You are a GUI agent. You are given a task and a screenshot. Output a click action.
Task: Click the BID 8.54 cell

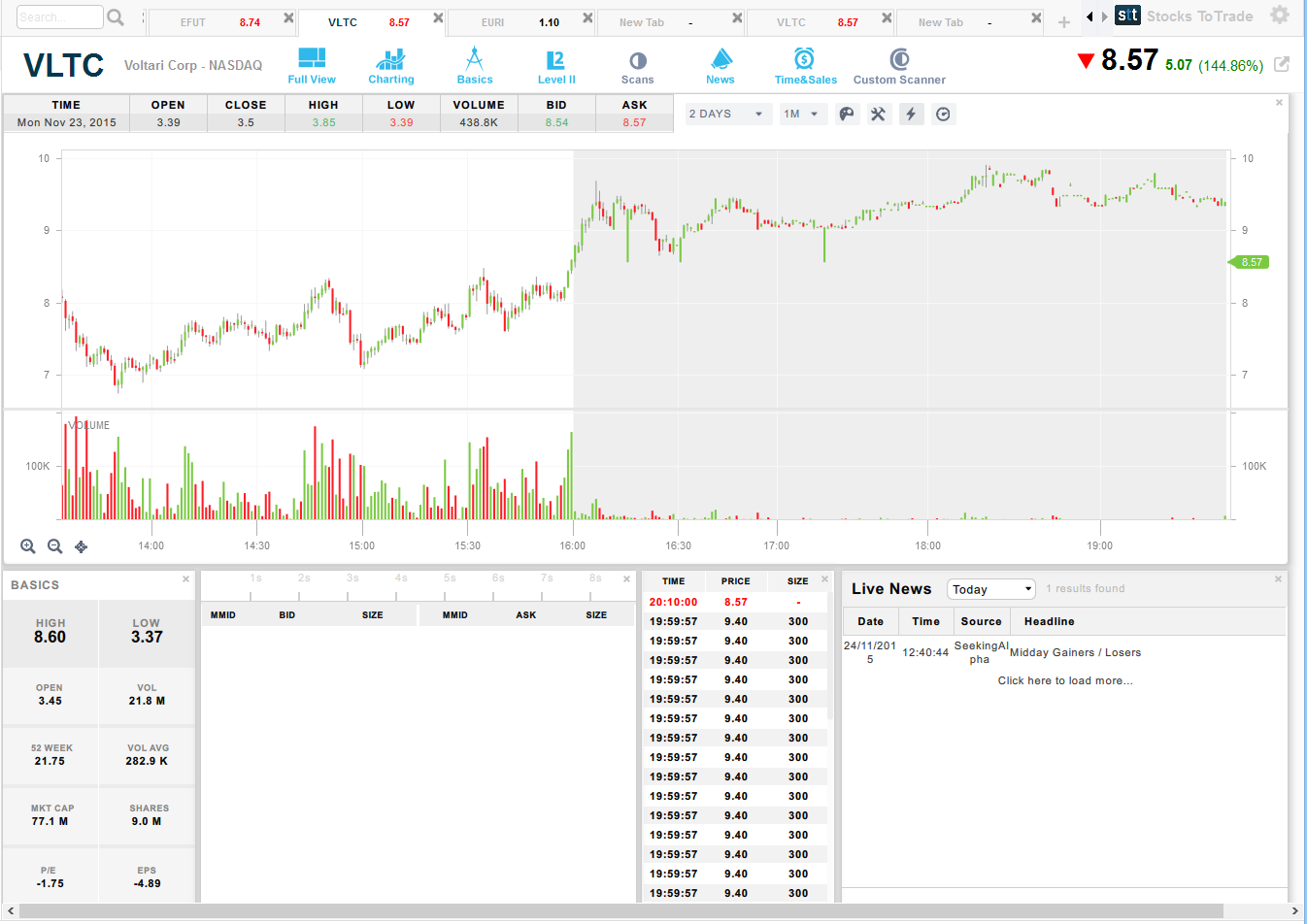(x=556, y=122)
